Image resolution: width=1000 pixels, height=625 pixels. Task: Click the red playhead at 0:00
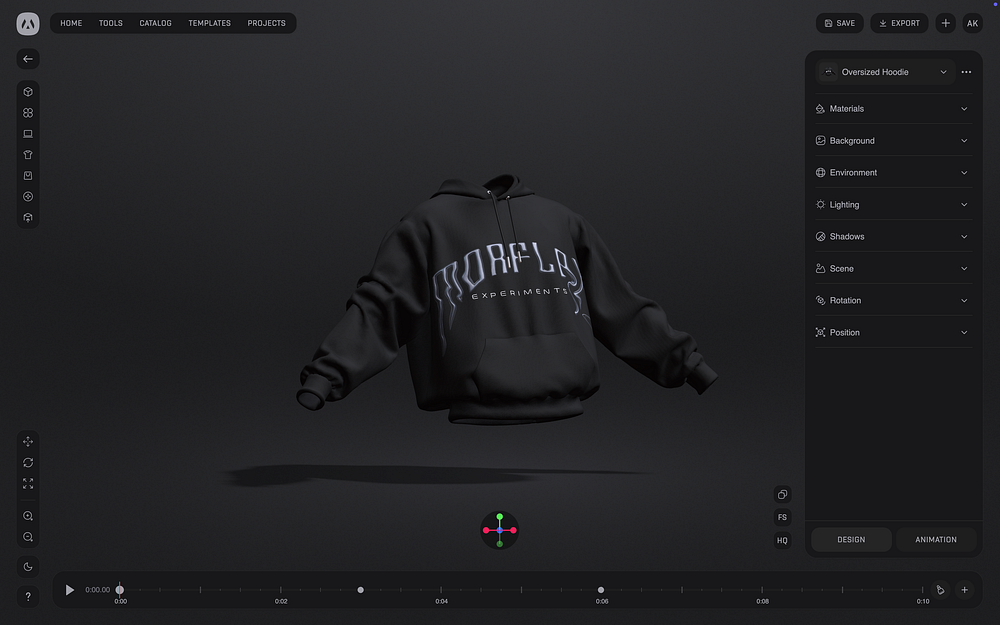pyautogui.click(x=120, y=590)
